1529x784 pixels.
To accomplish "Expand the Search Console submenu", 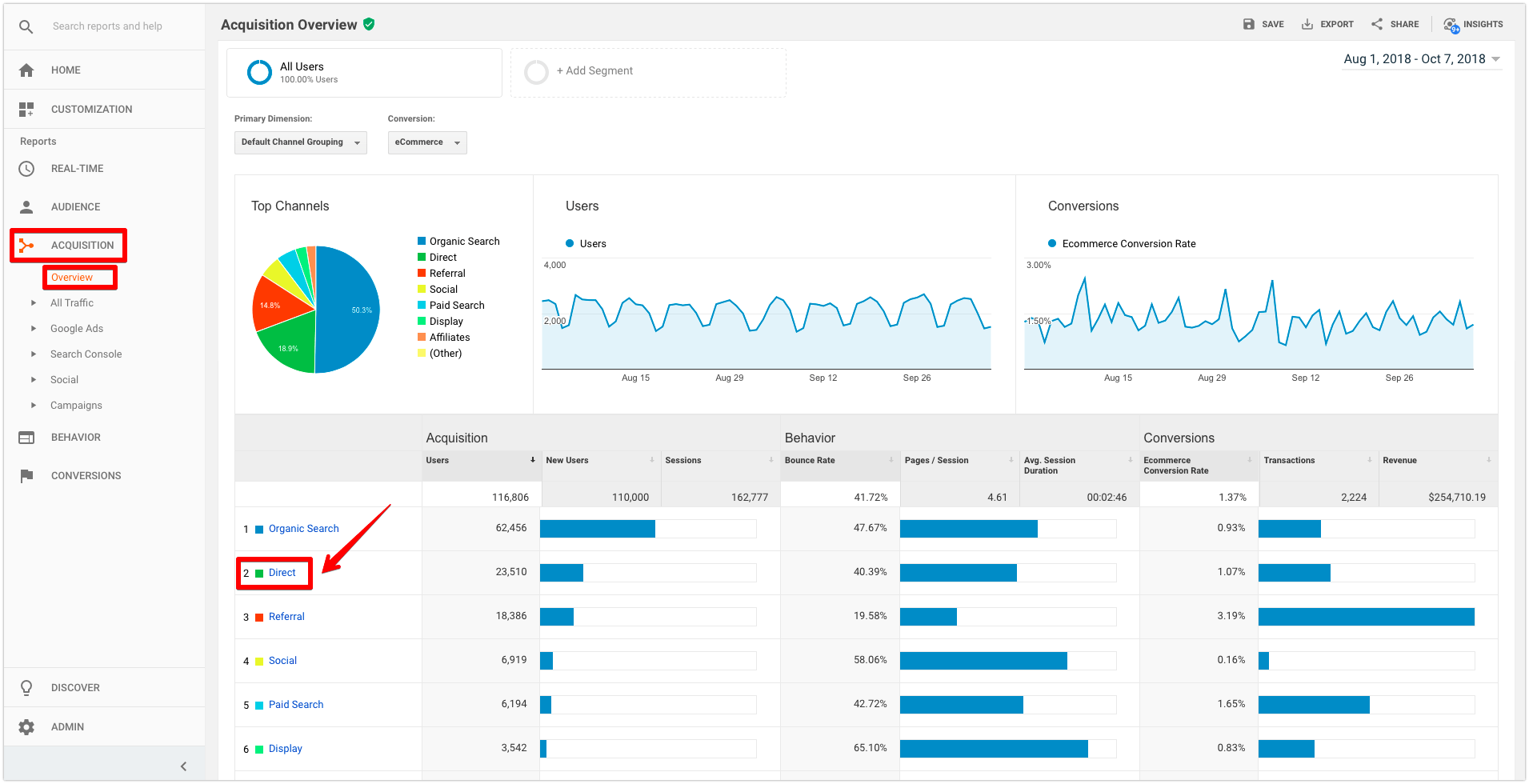I will (34, 354).
